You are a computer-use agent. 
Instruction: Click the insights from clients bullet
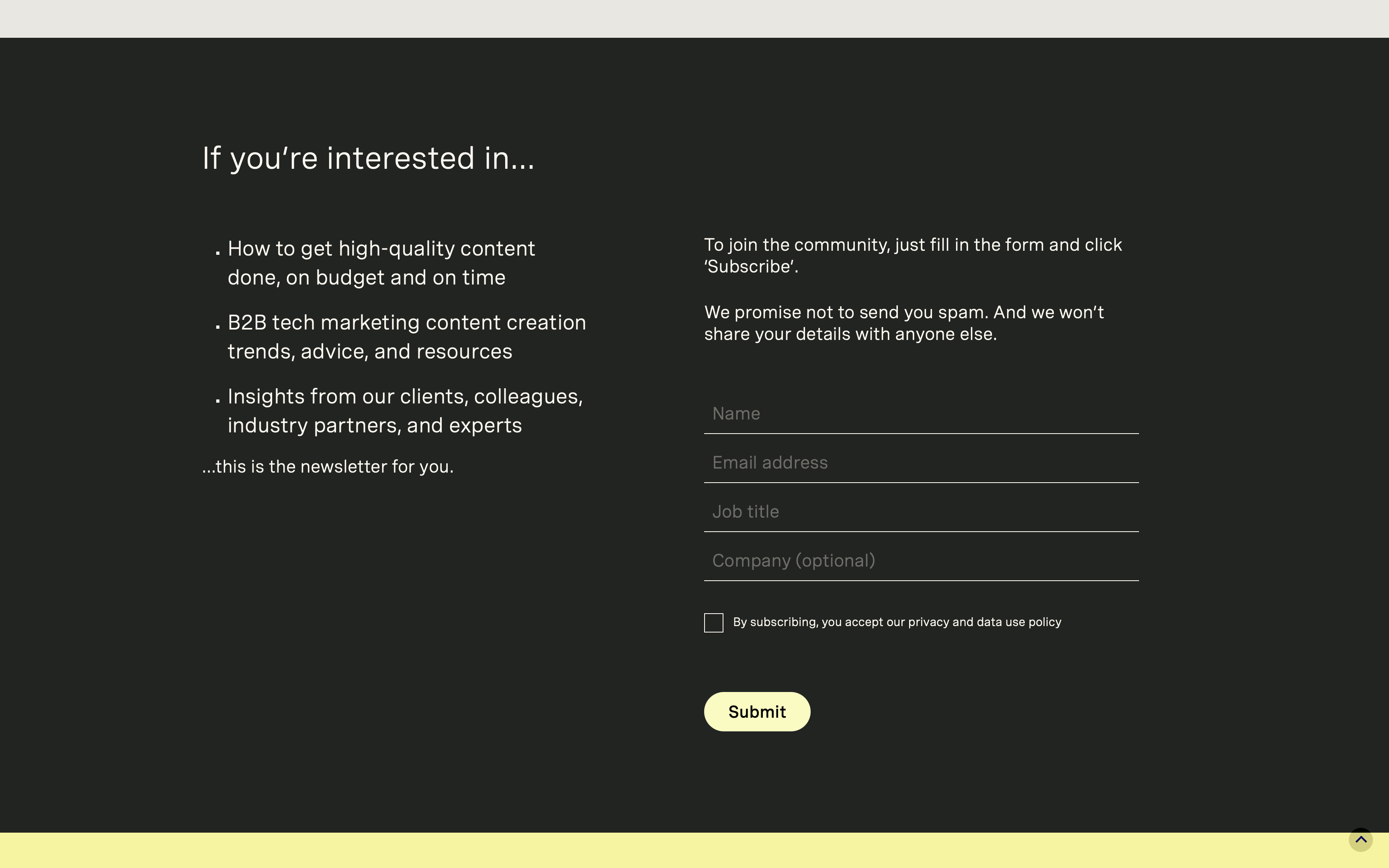405,410
